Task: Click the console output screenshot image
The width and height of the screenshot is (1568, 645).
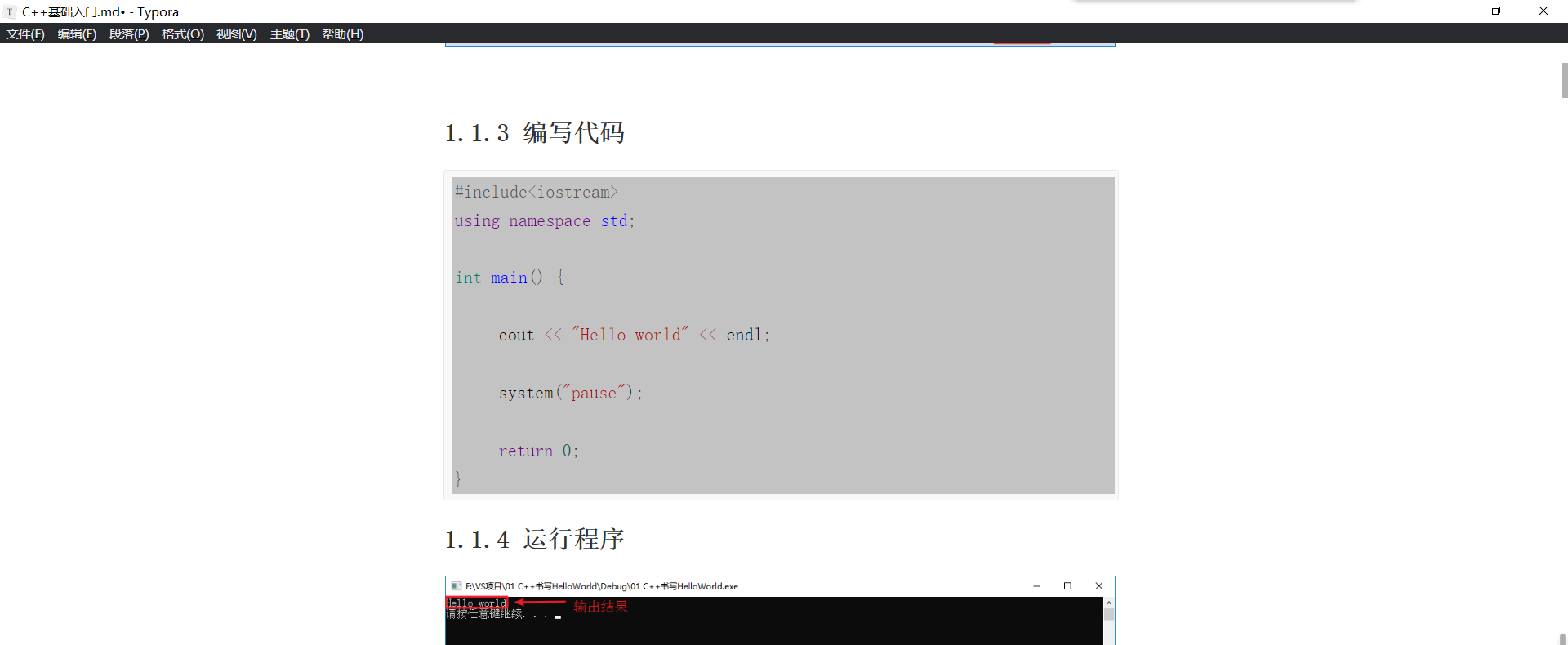Action: [780, 611]
